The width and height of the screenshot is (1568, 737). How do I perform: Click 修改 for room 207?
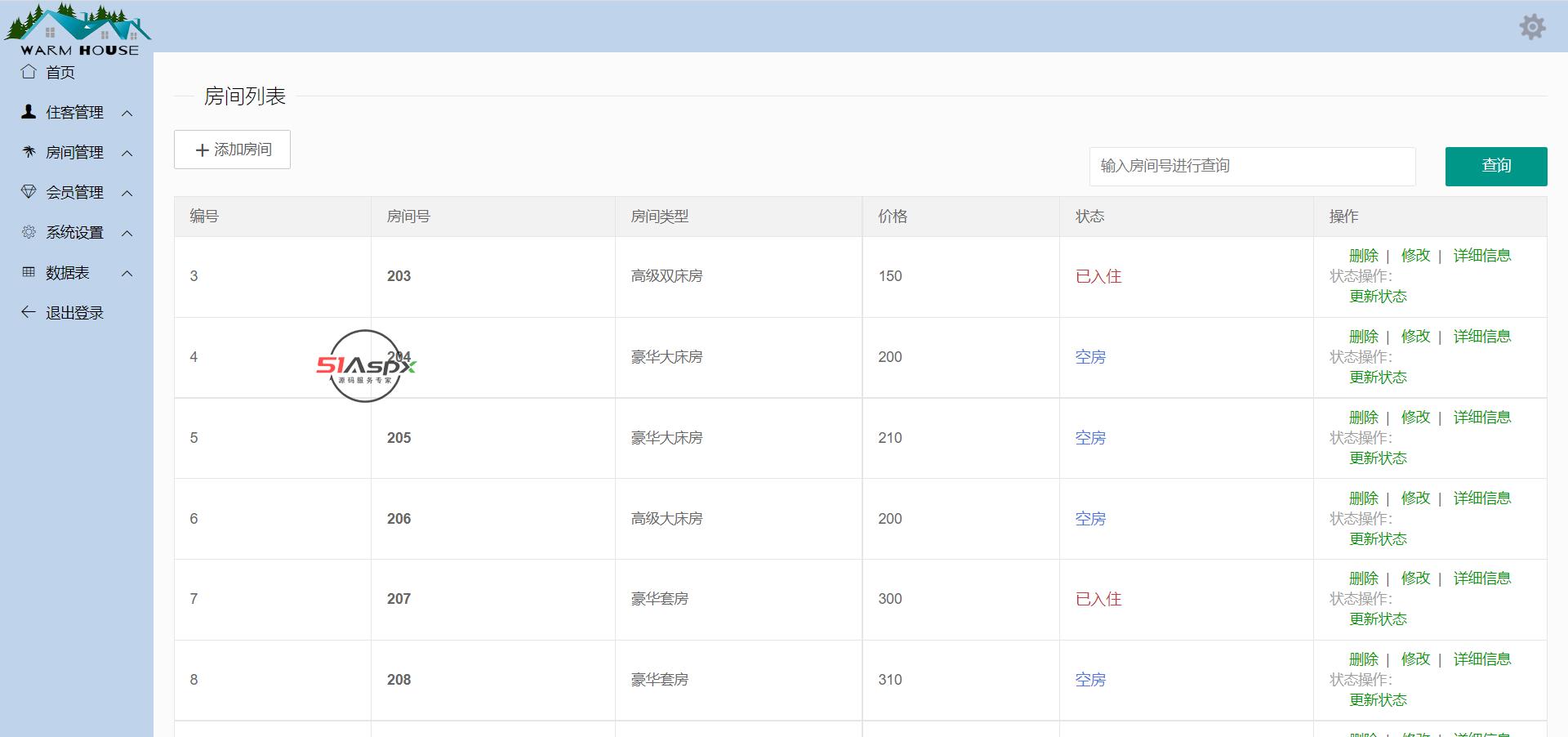tap(1416, 578)
